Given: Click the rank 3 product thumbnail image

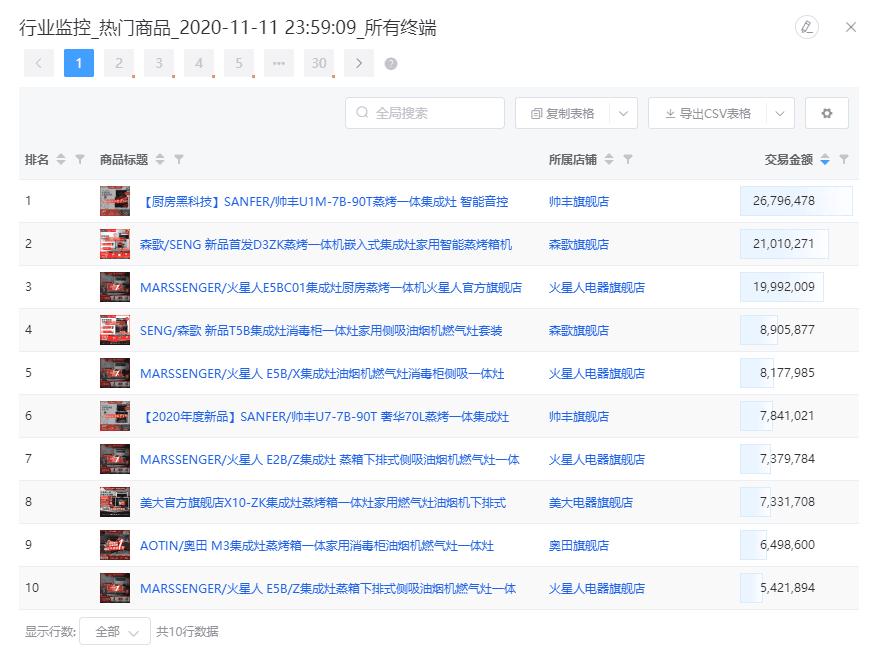Looking at the screenshot, I should (x=115, y=288).
